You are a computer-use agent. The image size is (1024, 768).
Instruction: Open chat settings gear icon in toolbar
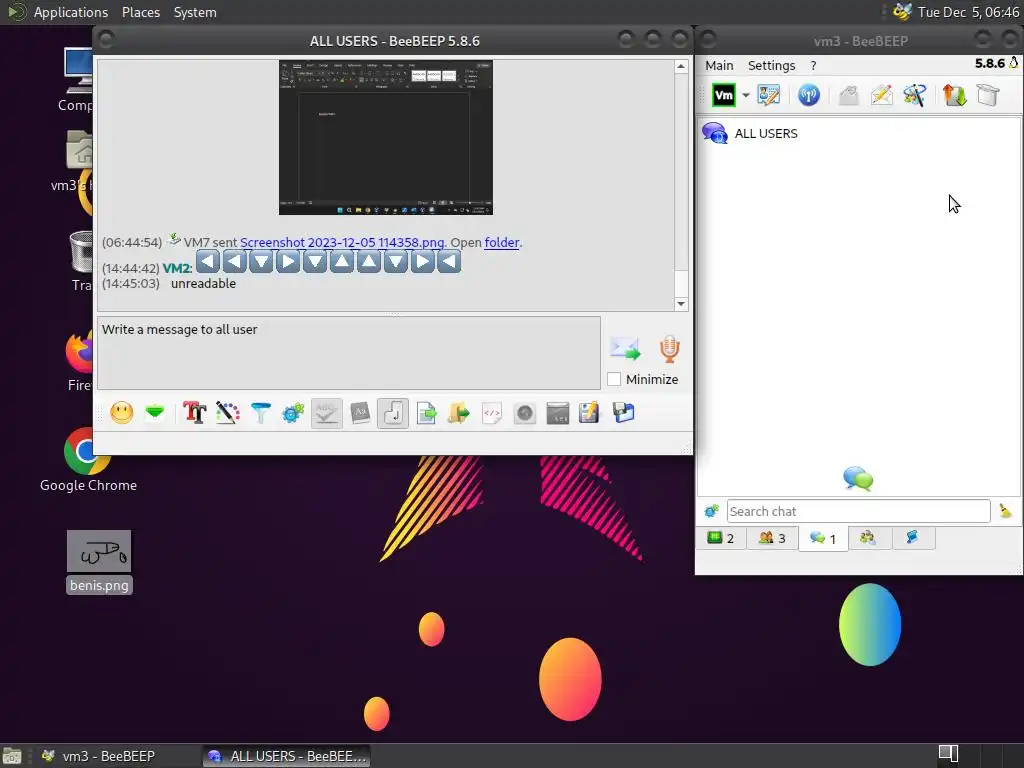pos(293,413)
